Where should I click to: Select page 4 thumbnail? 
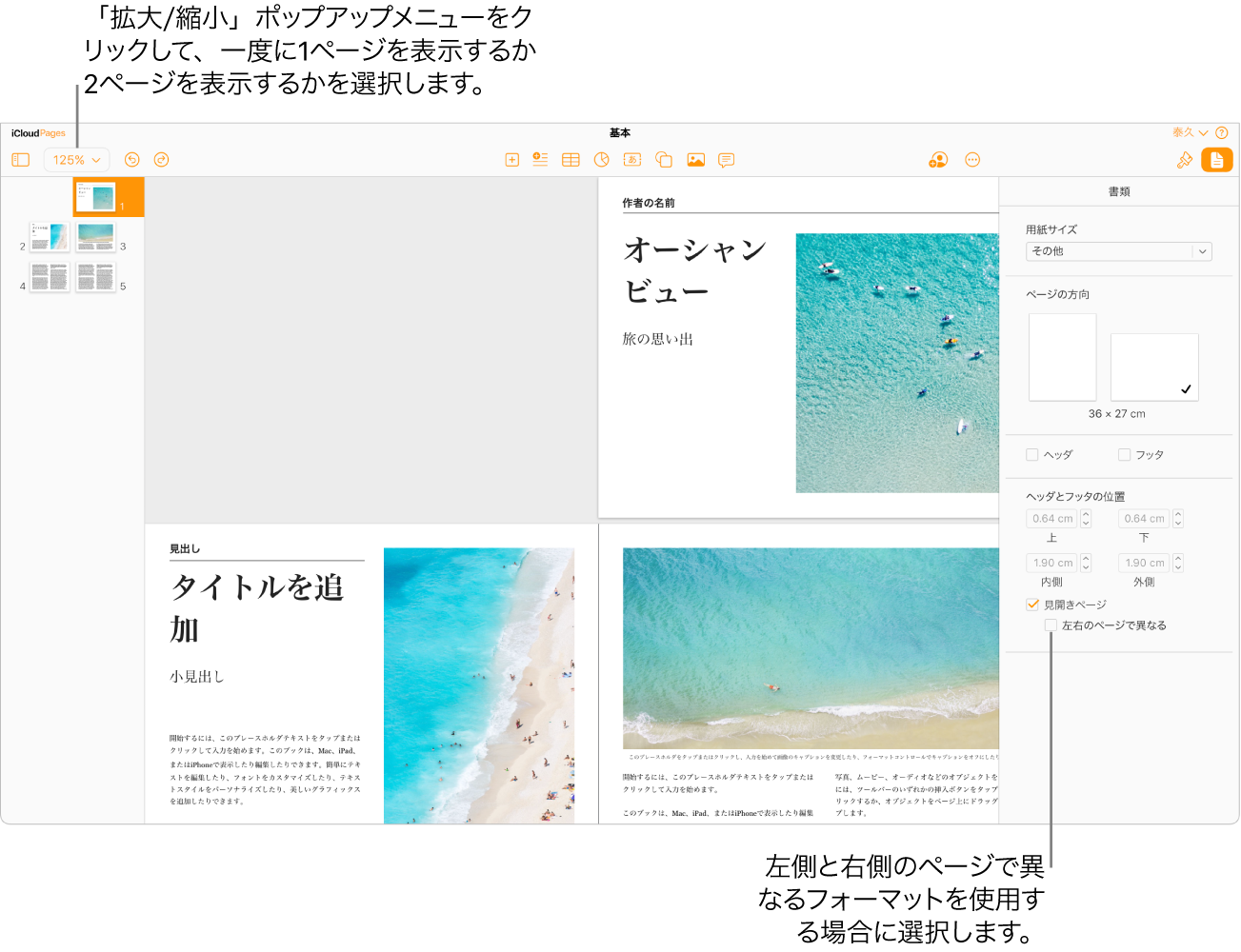[50, 277]
